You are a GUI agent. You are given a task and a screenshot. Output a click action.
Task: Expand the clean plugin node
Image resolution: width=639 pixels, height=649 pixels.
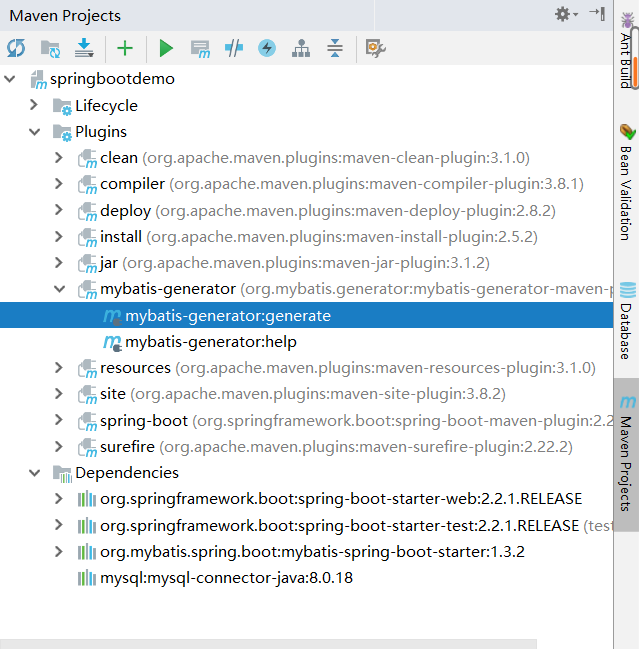pyautogui.click(x=59, y=158)
